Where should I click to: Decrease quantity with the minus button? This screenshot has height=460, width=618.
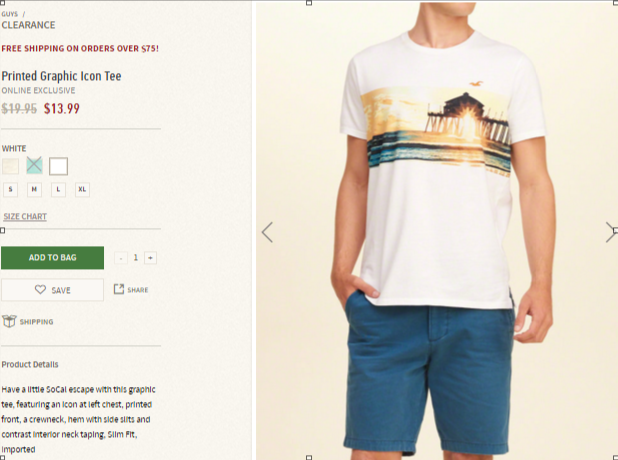pos(121,258)
